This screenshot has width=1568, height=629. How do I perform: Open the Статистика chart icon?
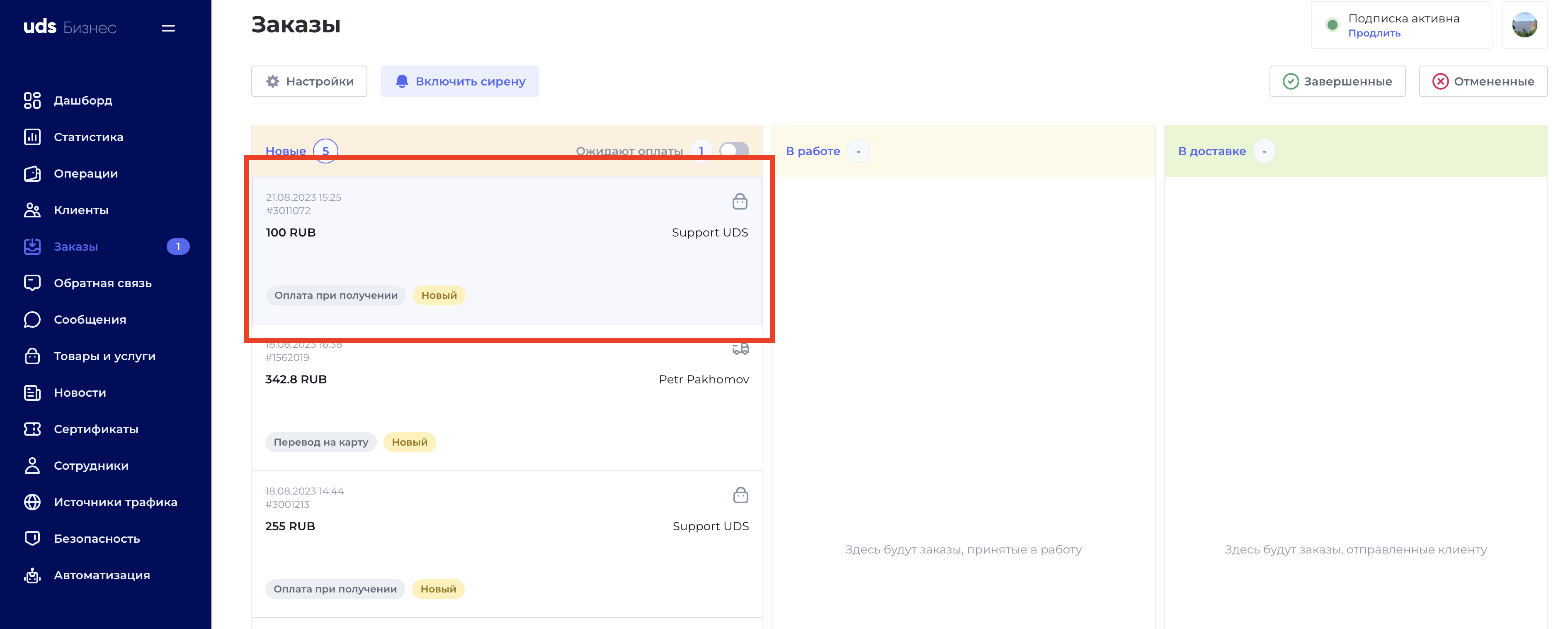32,137
